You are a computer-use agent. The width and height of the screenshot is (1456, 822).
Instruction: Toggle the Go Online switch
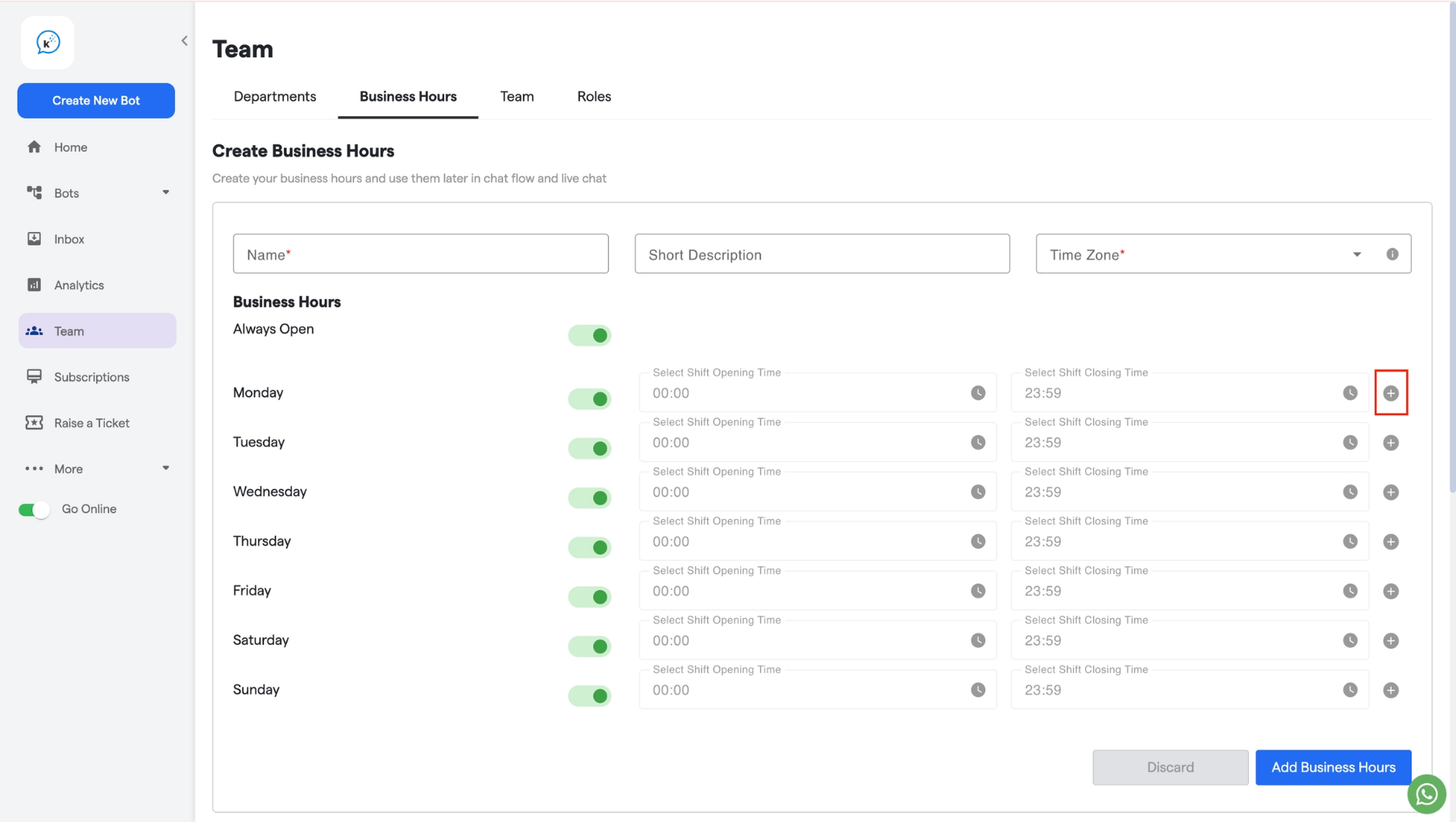[x=34, y=509]
